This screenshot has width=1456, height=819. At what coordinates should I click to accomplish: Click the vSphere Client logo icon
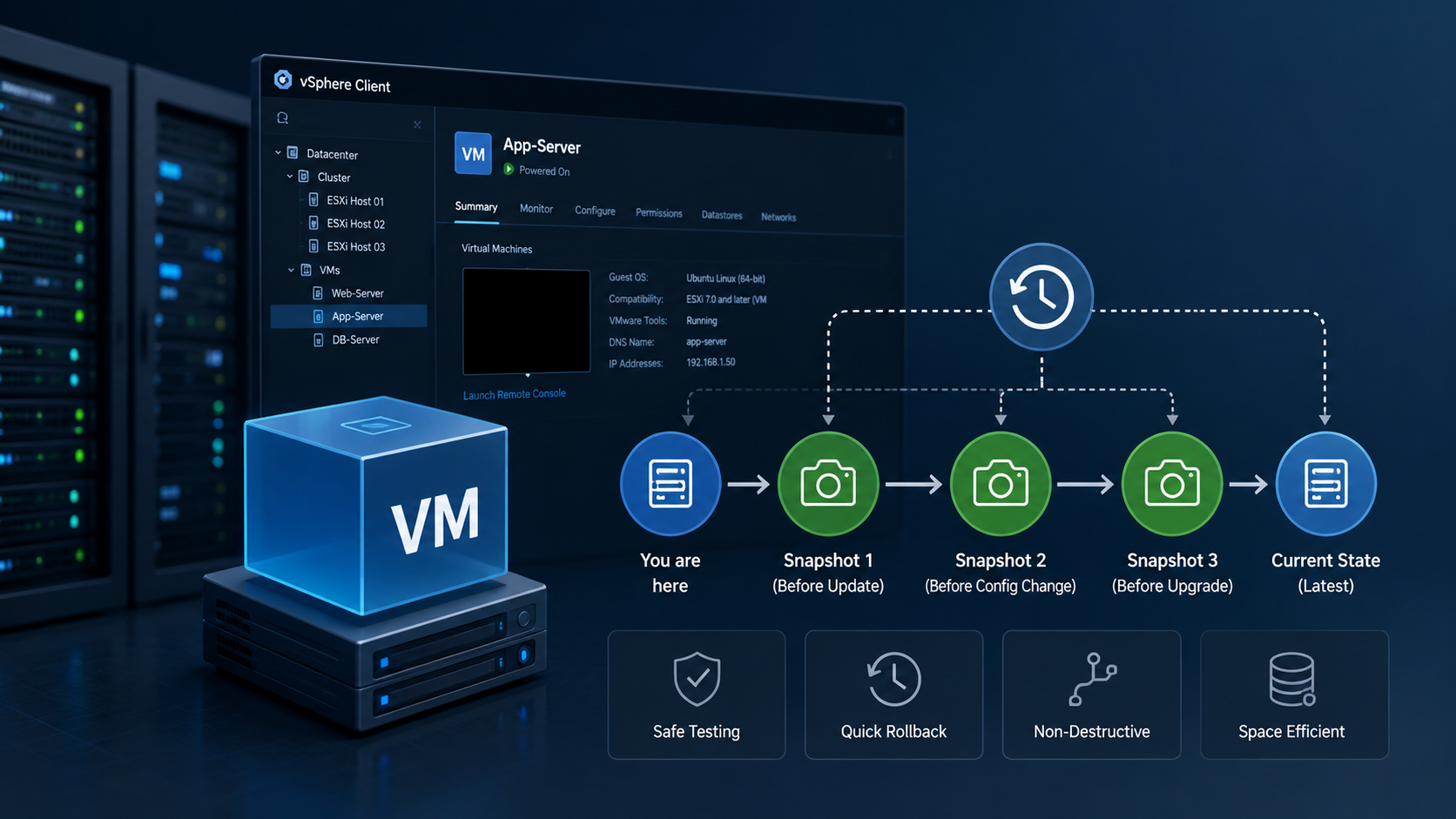(x=283, y=80)
